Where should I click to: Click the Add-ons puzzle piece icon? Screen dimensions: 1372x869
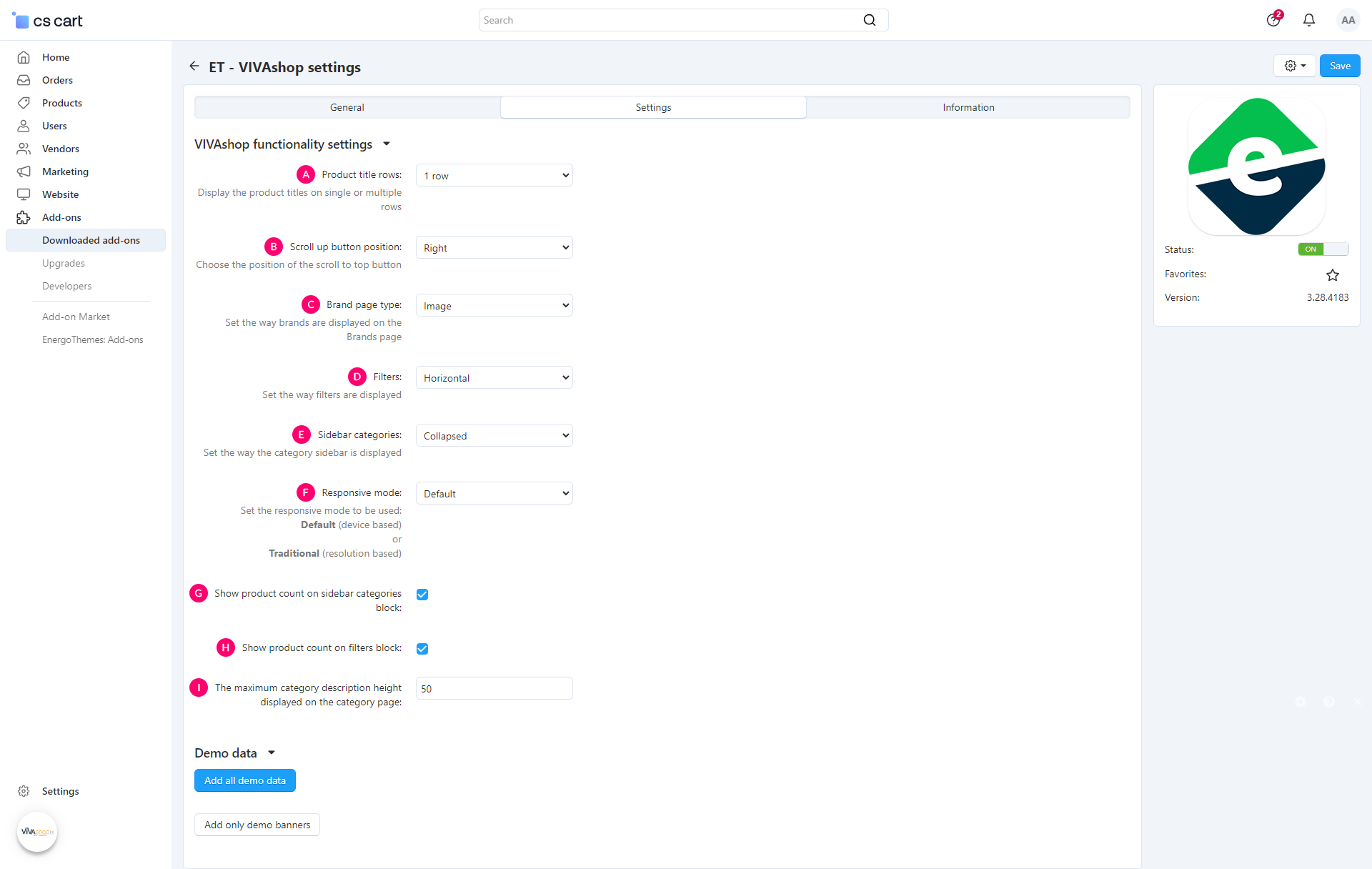tap(24, 217)
